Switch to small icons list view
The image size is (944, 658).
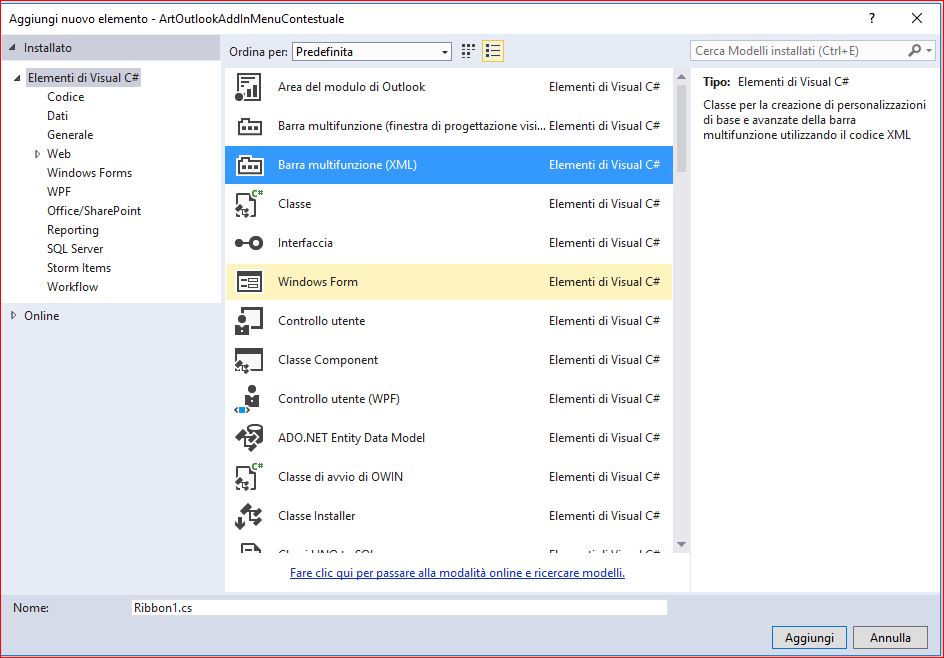(x=492, y=51)
